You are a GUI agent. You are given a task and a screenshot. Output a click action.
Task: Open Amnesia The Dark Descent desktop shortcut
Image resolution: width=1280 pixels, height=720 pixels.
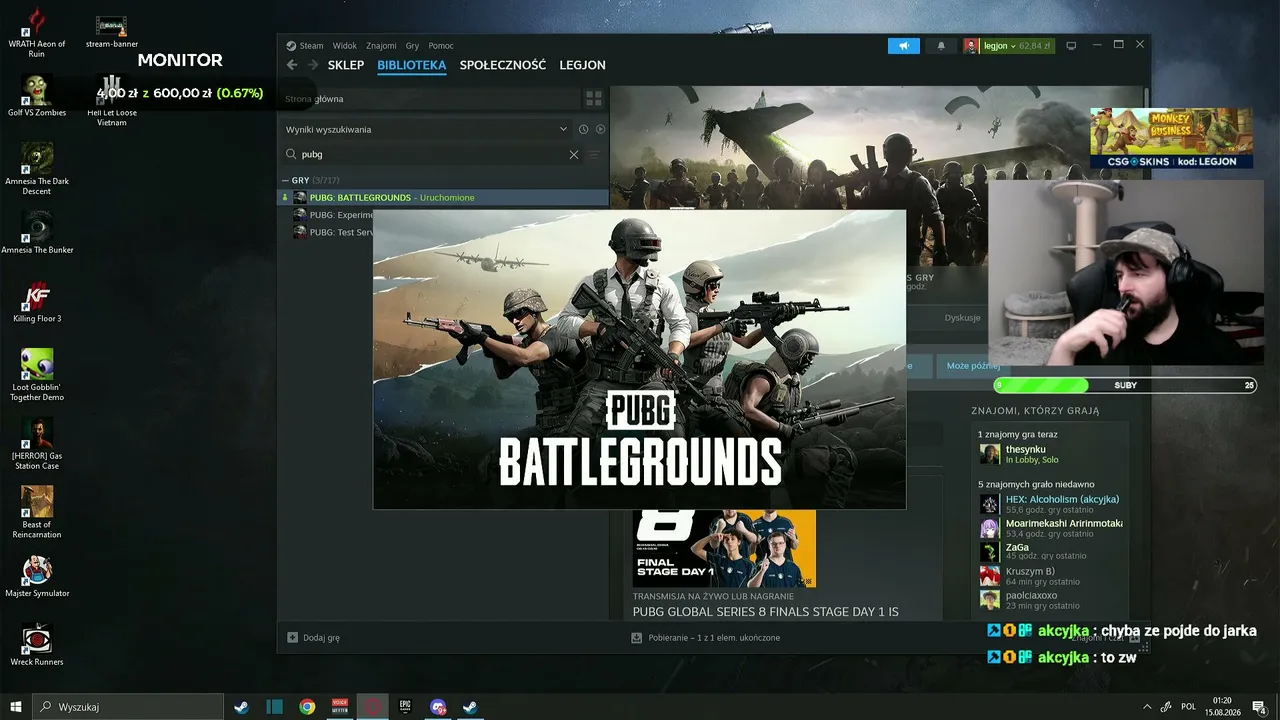37,169
